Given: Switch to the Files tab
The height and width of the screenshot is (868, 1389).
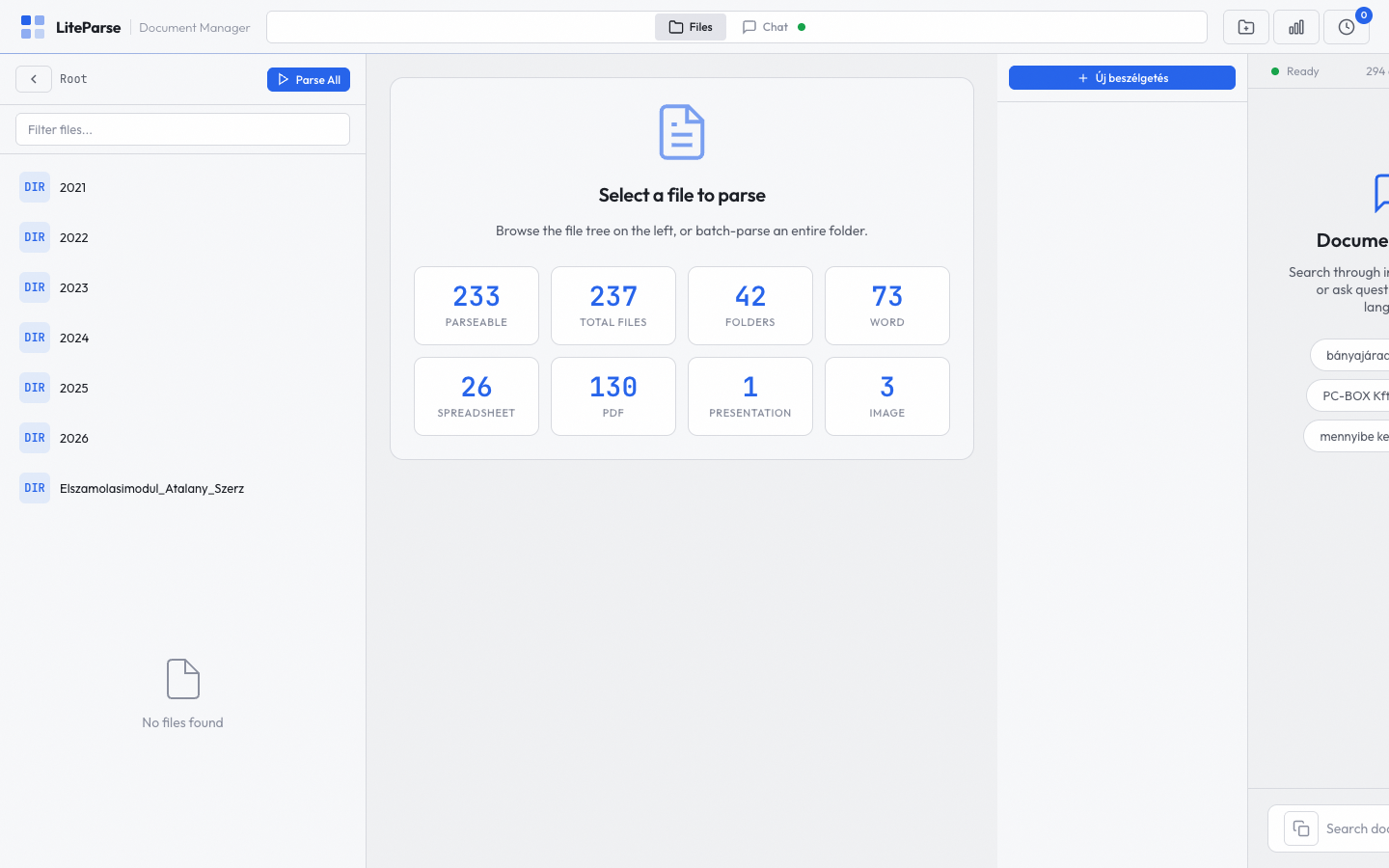Looking at the screenshot, I should point(691,27).
